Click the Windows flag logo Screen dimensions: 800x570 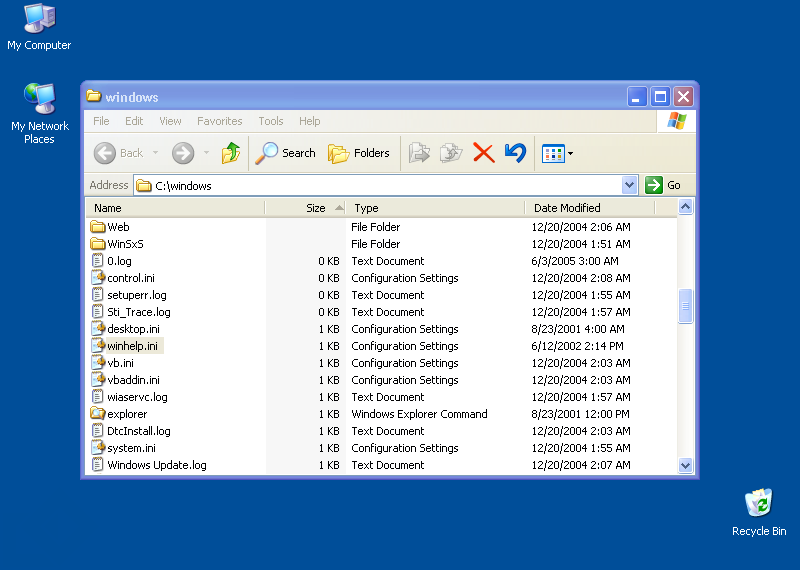(677, 121)
